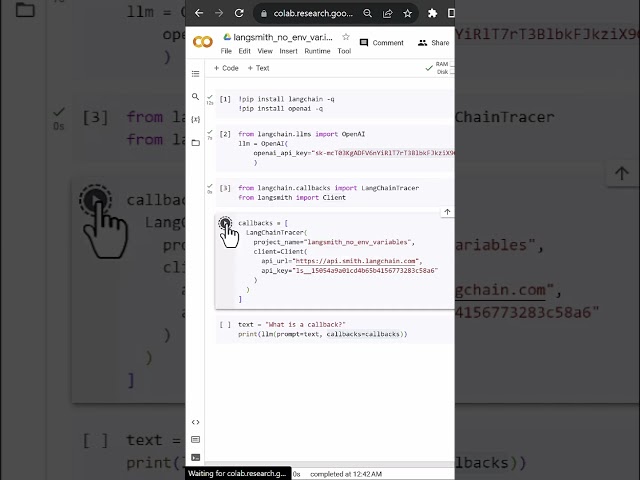The width and height of the screenshot is (640, 480).
Task: Click the https://api.smith.langchain.com link
Action: tap(356, 261)
